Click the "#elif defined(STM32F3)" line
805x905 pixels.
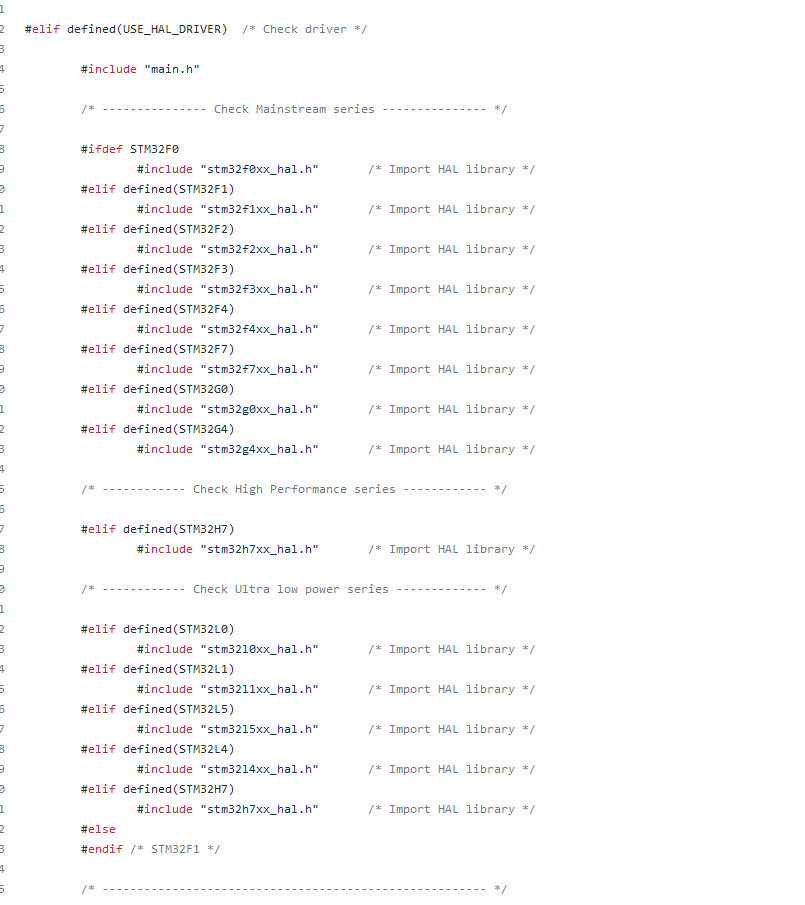coord(158,270)
